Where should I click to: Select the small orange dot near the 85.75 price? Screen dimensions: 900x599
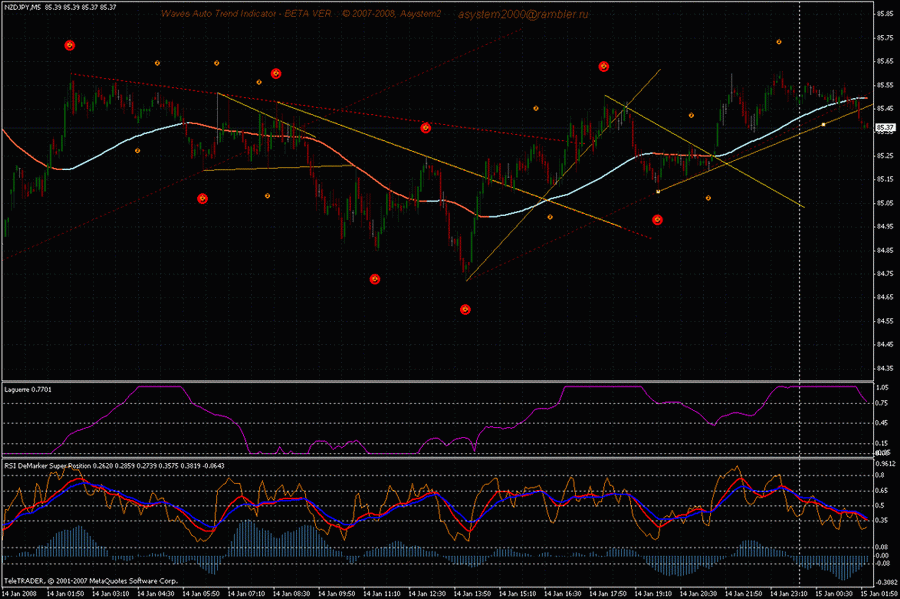(779, 42)
